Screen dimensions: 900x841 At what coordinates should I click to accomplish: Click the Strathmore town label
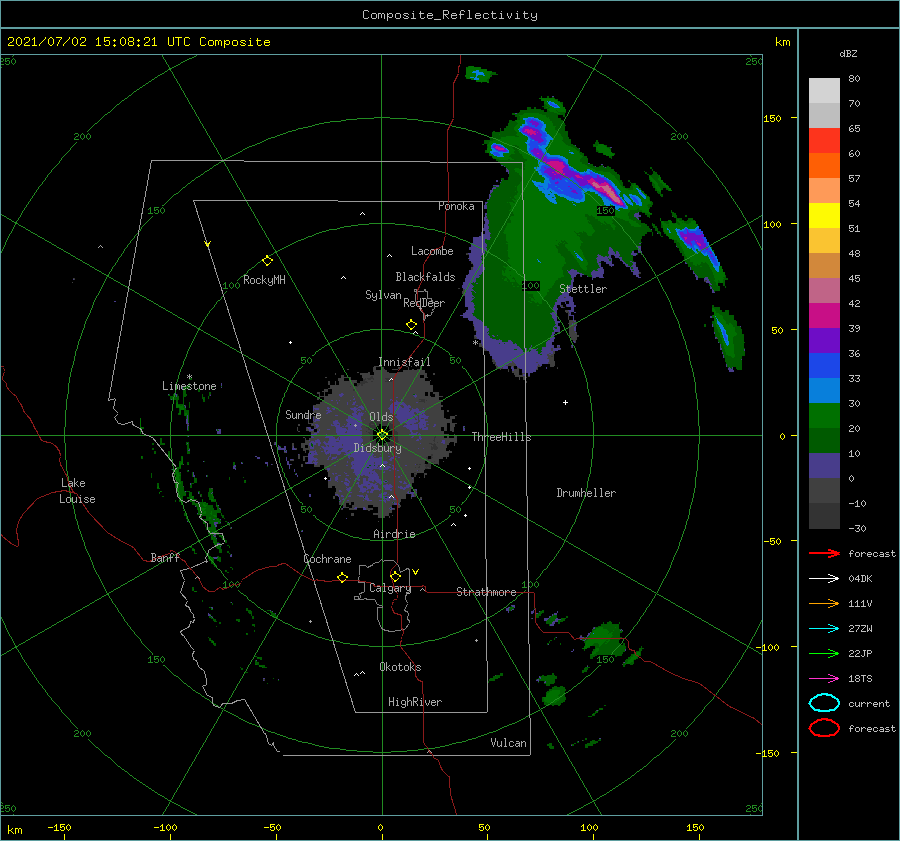(486, 592)
